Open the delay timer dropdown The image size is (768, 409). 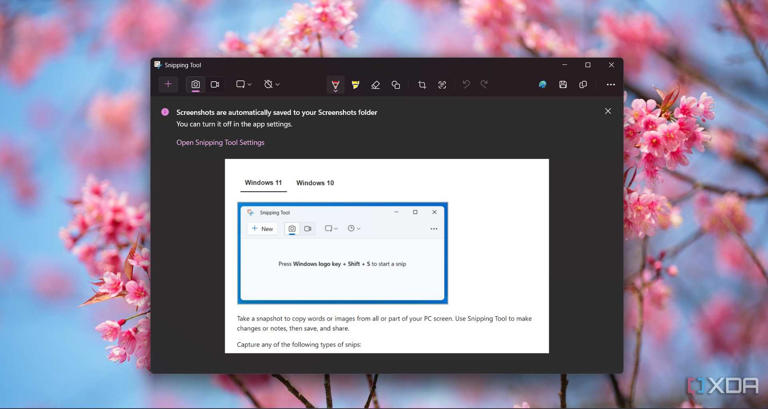pos(271,84)
